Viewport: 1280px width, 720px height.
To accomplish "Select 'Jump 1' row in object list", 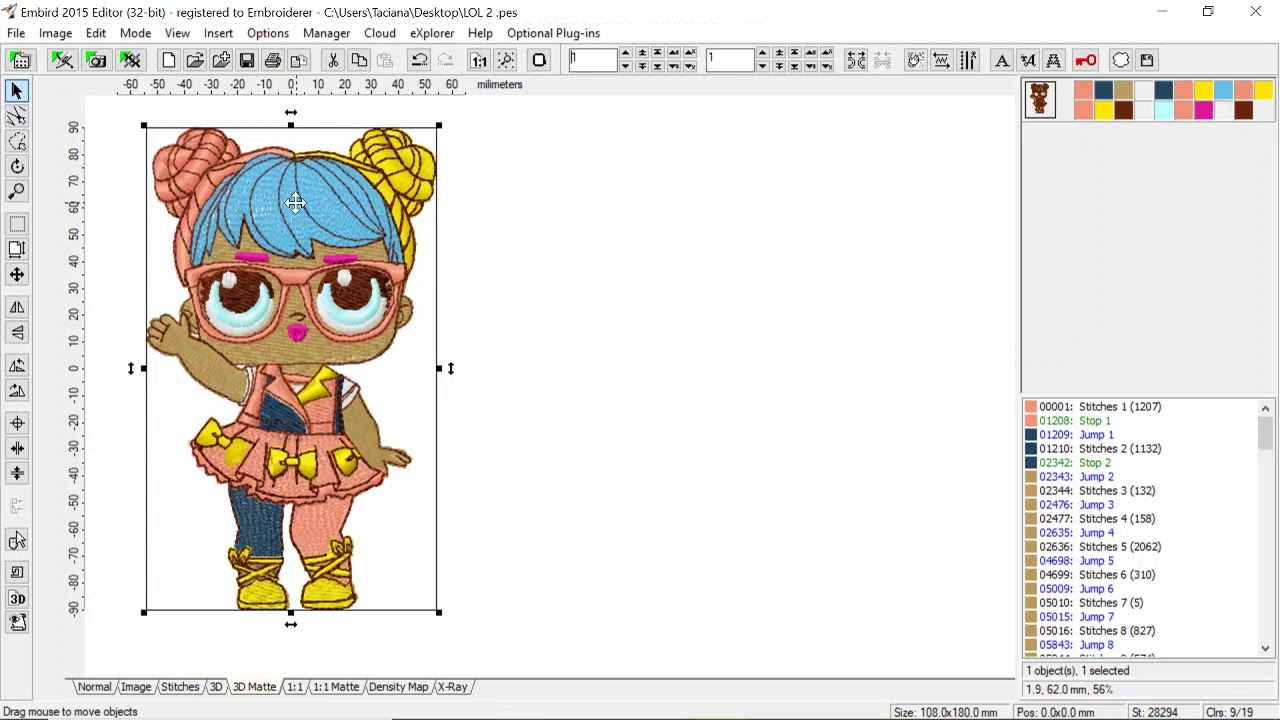I will pyautogui.click(x=1076, y=435).
